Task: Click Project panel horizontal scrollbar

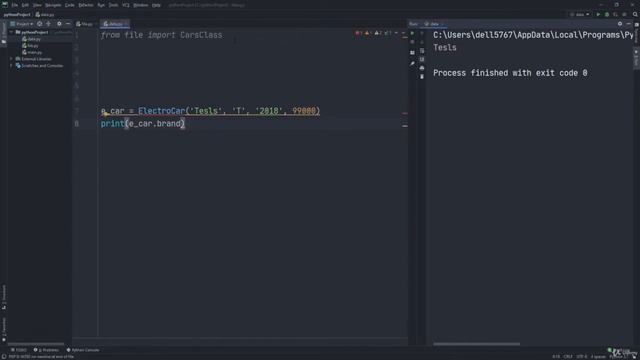Action: (x=36, y=344)
